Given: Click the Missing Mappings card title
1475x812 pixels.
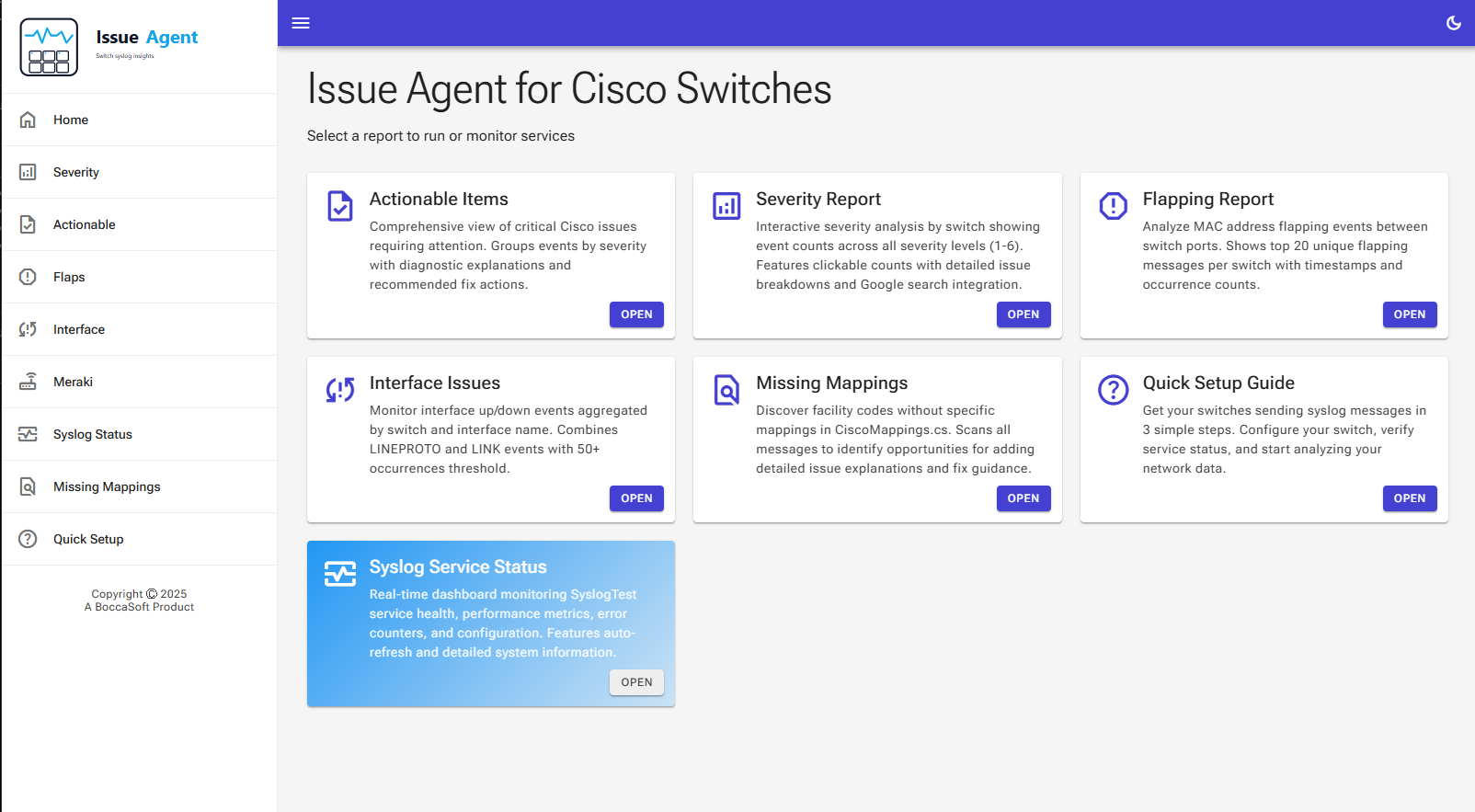Looking at the screenshot, I should [x=832, y=383].
